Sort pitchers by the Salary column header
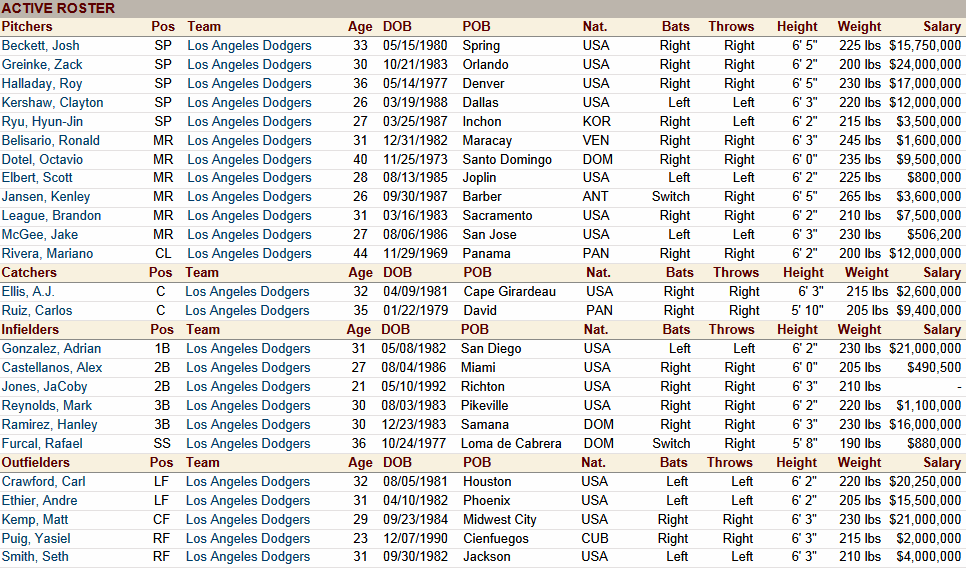Screen dimensions: 966x568 coord(941,27)
